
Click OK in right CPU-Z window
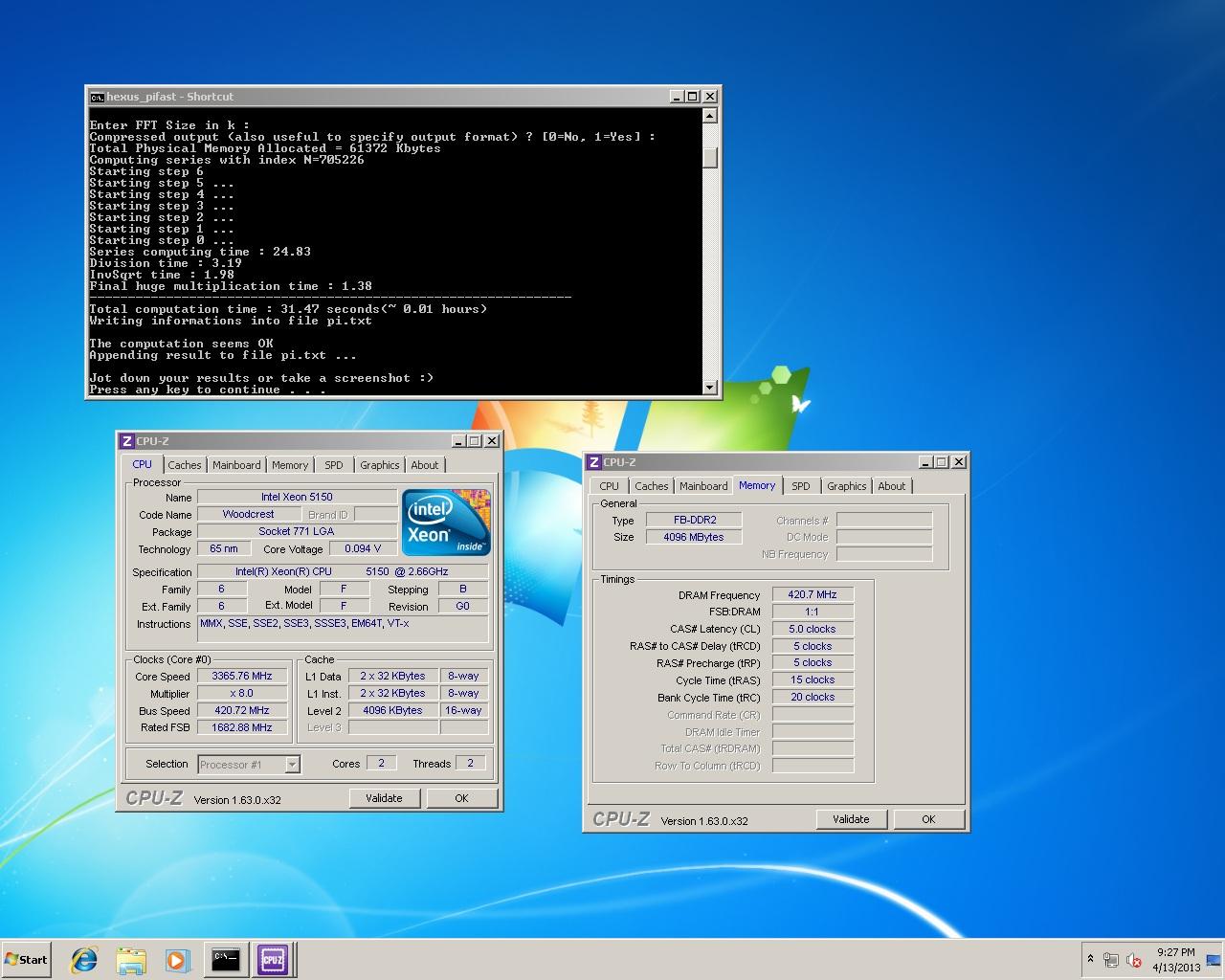coord(928,819)
